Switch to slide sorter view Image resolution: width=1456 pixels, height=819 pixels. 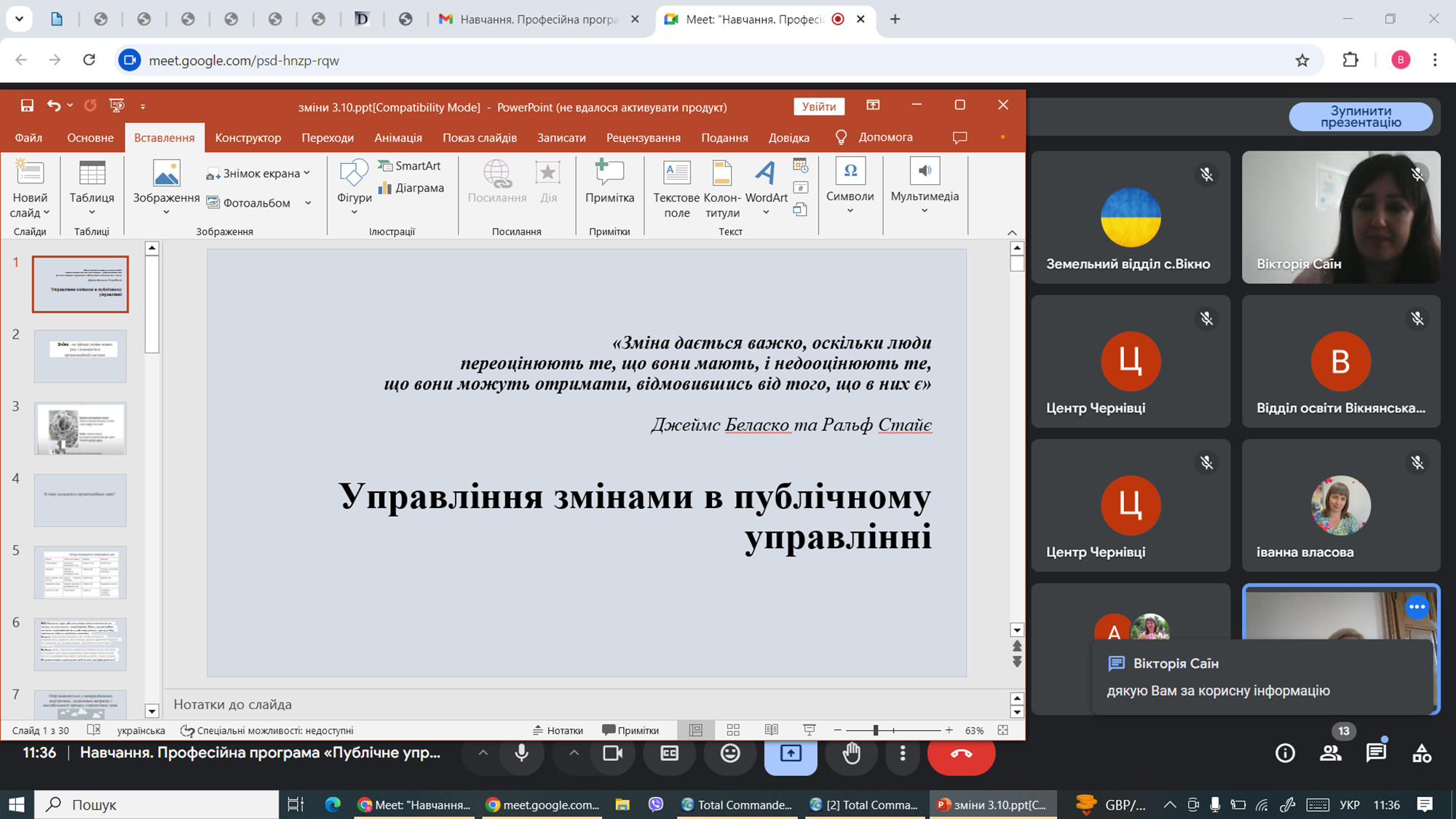click(x=733, y=730)
